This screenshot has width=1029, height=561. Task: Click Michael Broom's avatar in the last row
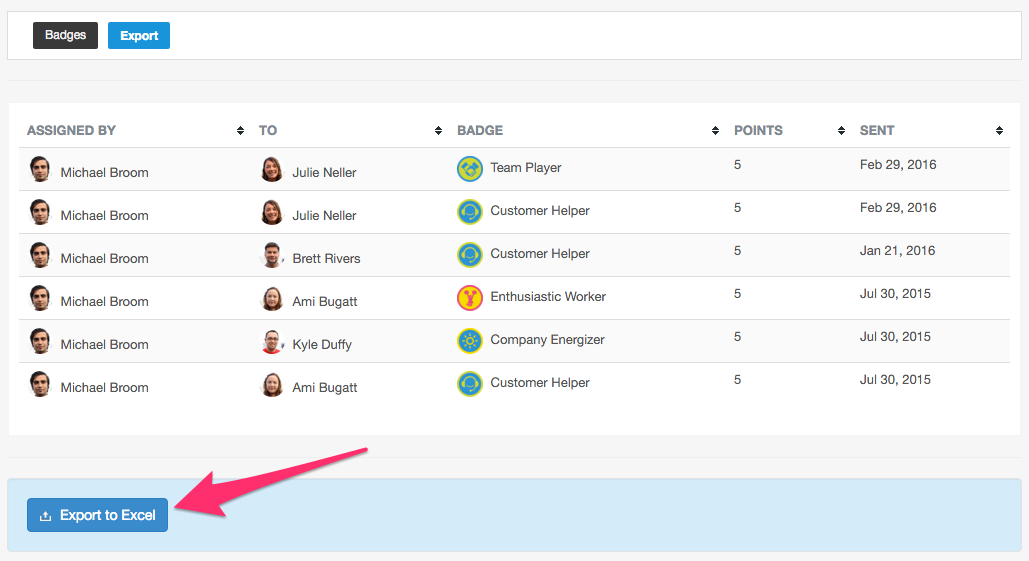40,384
